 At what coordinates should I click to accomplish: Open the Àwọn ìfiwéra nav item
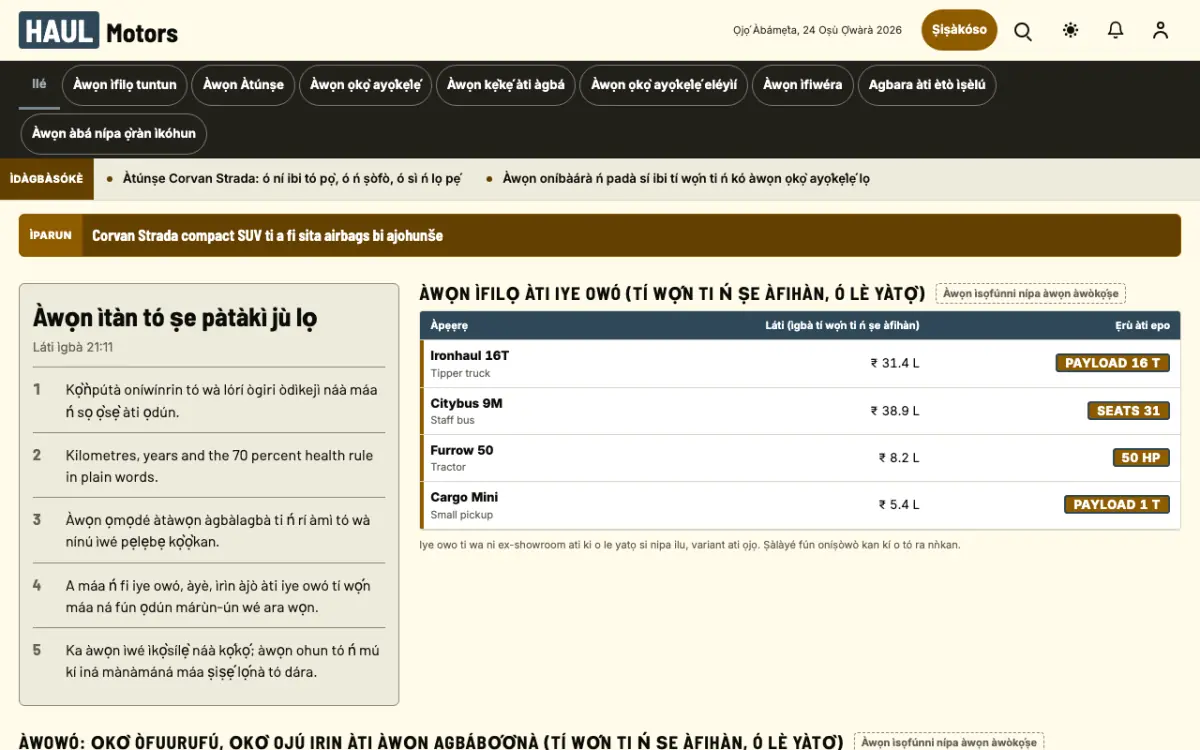803,85
